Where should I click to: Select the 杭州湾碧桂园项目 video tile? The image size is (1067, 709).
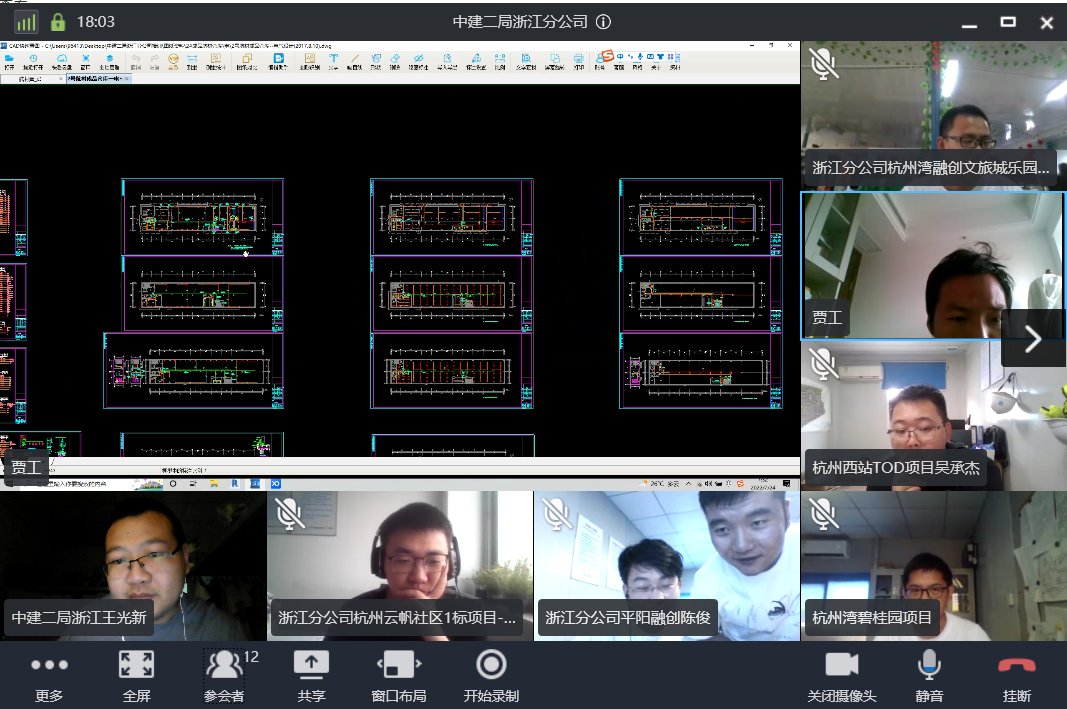pyautogui.click(x=934, y=566)
